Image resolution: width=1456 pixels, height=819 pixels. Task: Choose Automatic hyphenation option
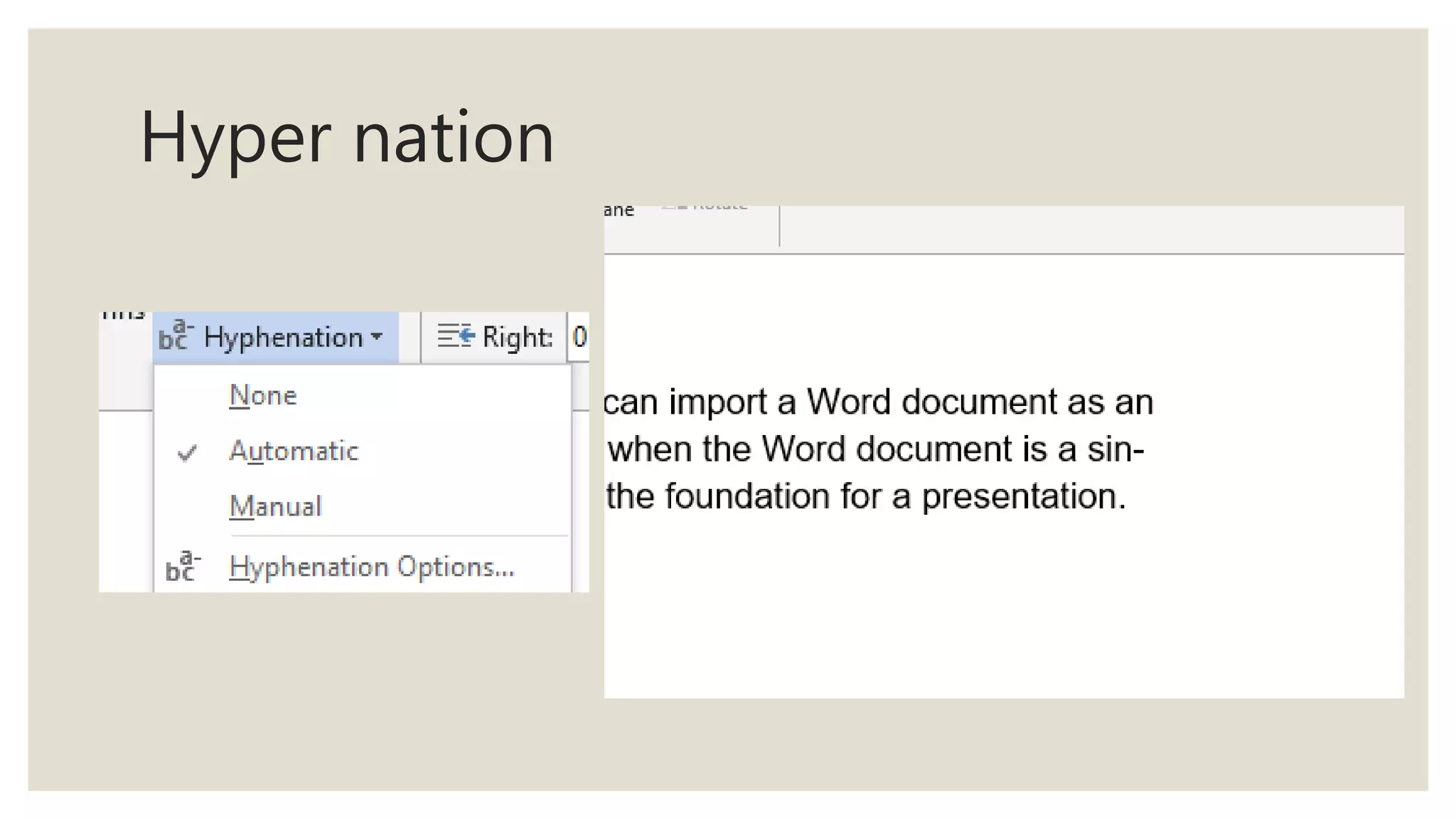click(294, 451)
